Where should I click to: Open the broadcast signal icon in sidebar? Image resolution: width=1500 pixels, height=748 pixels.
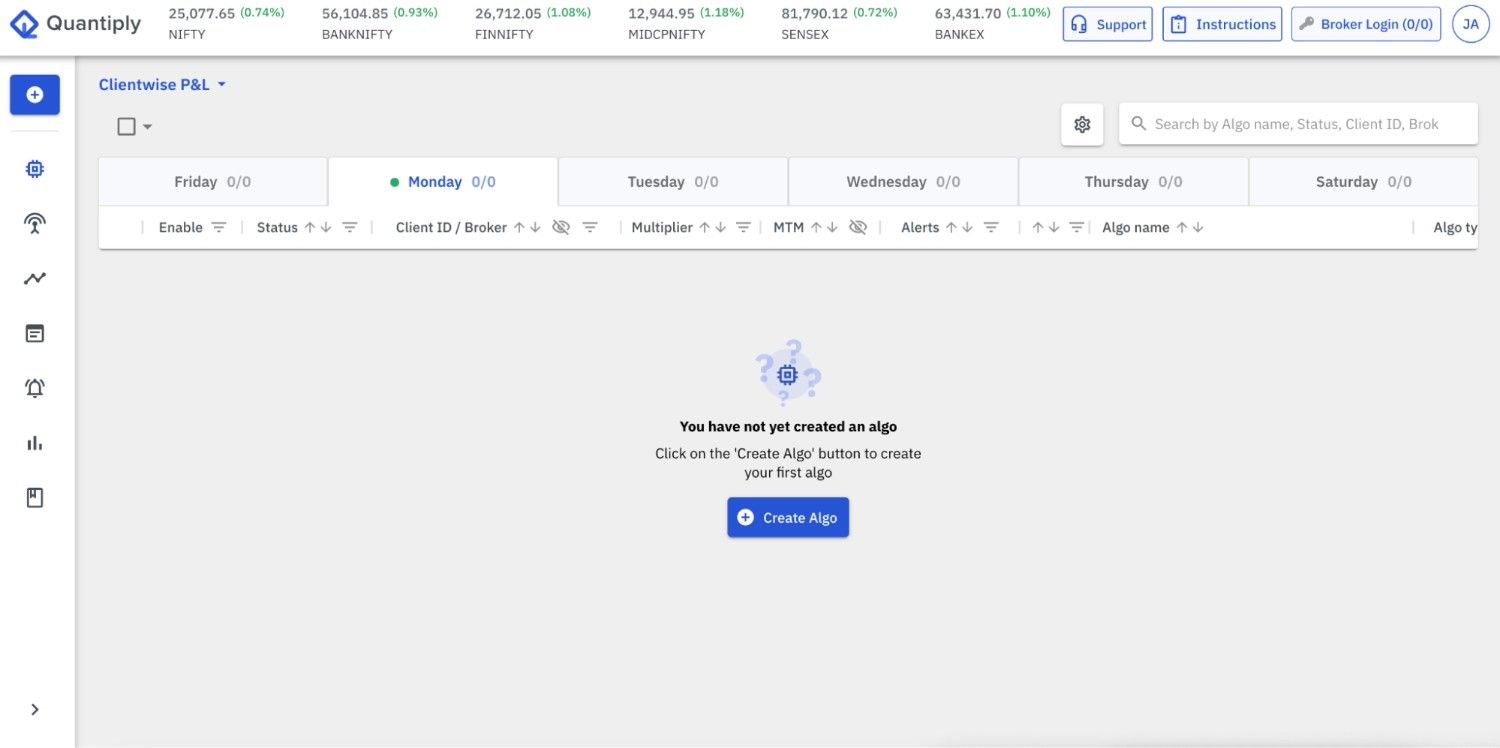pyautogui.click(x=35, y=224)
